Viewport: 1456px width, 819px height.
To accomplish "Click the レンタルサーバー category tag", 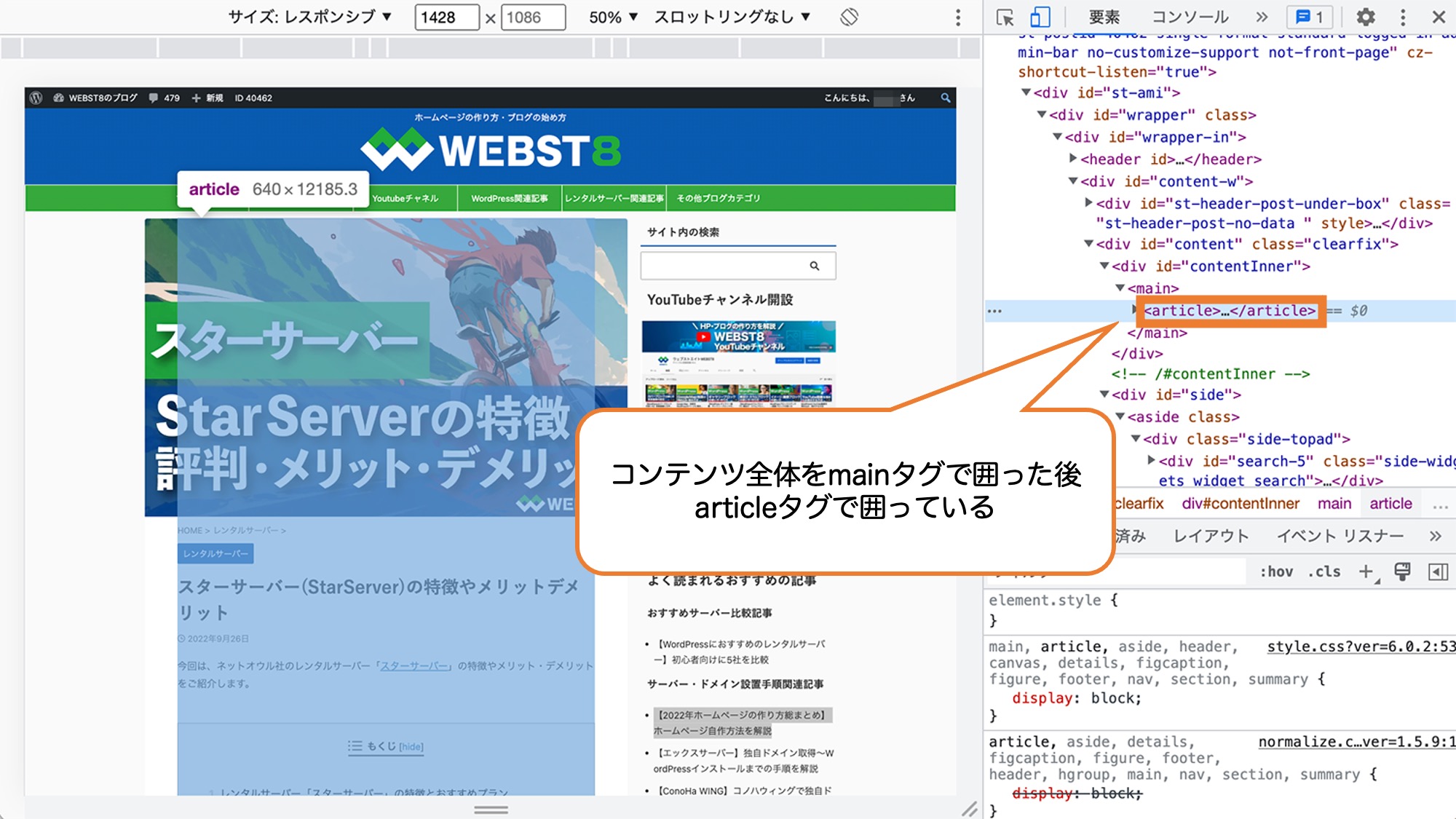I will (x=215, y=554).
